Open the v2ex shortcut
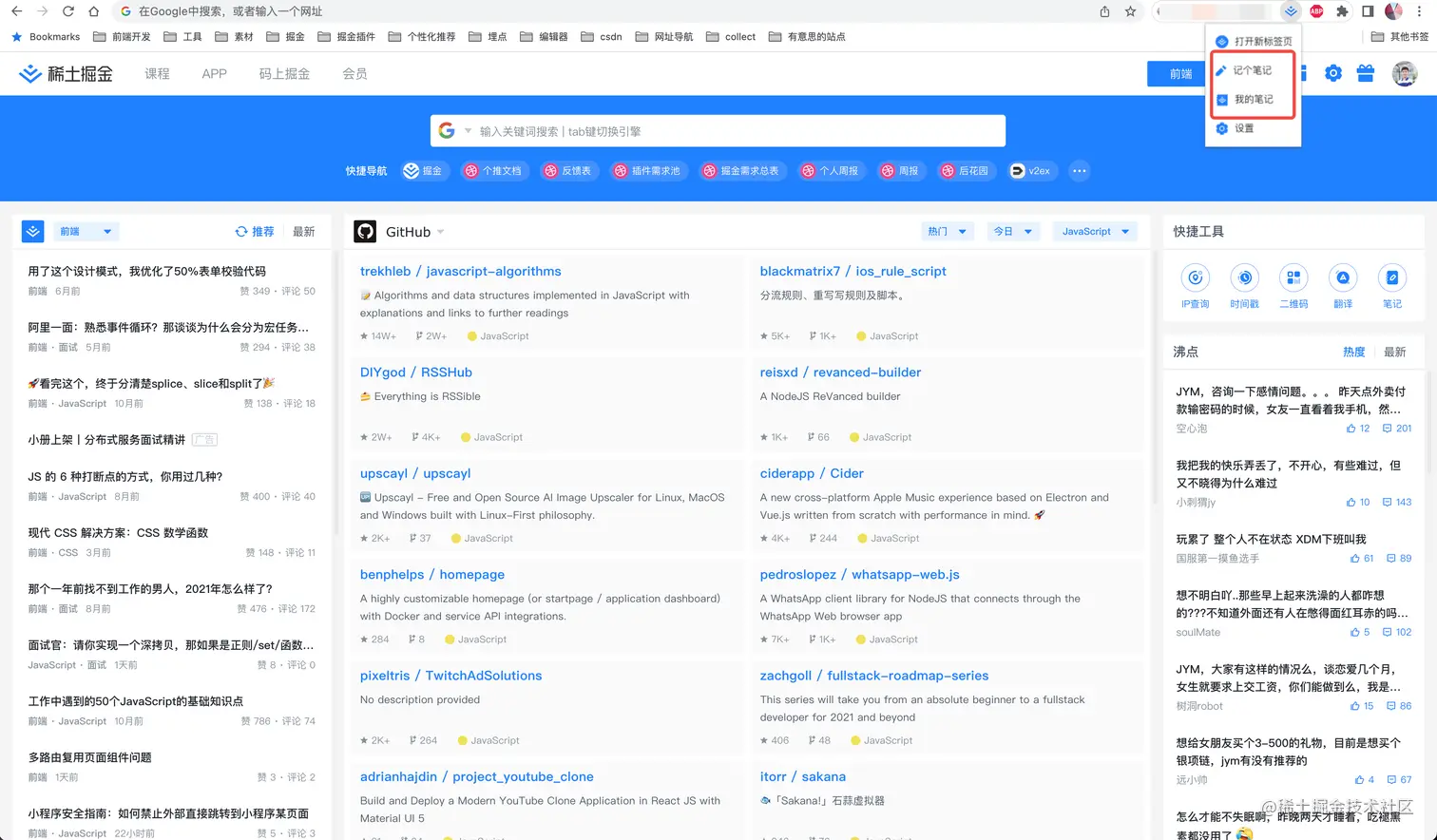Screen dimensions: 1437x840 coord(1032,171)
